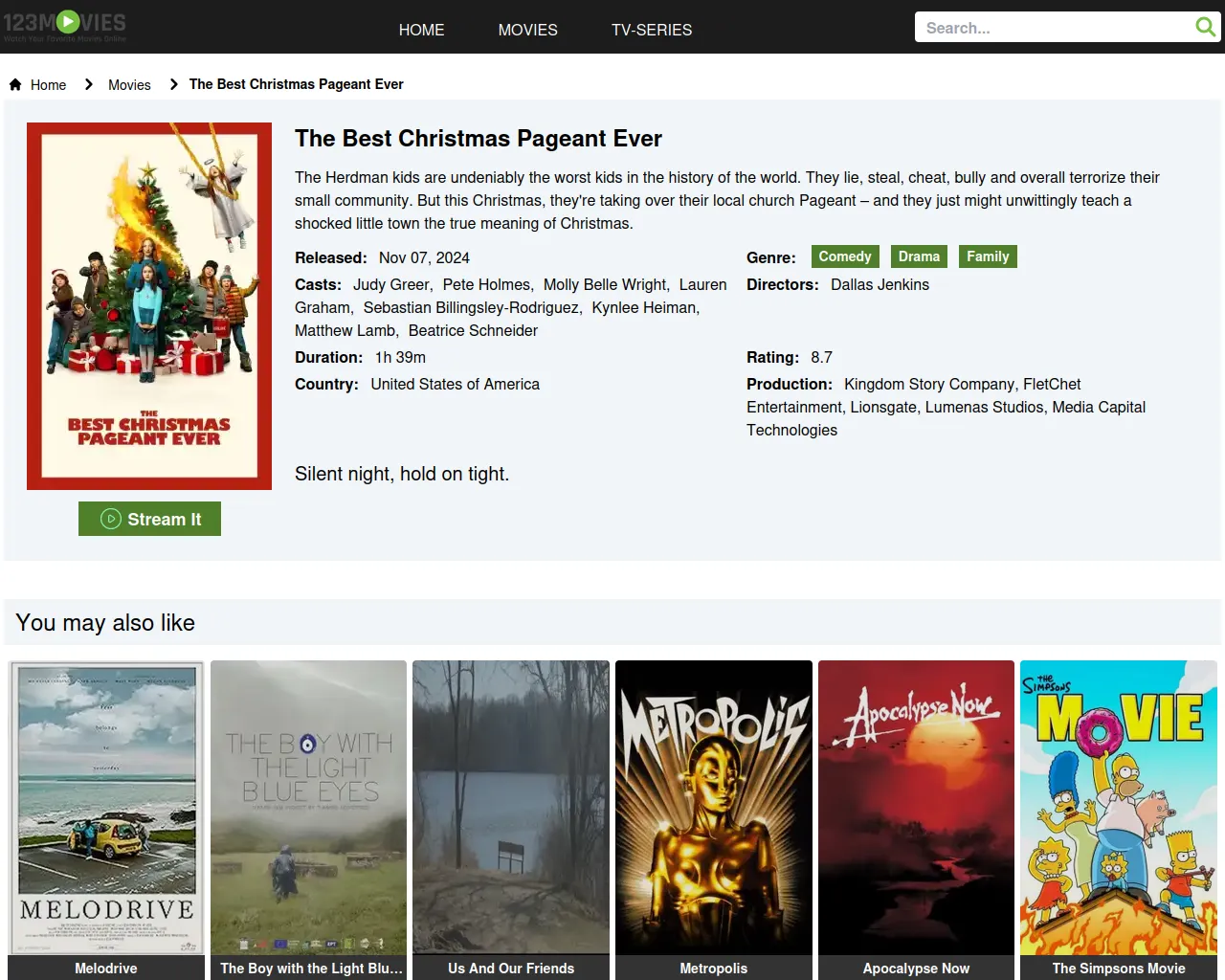This screenshot has height=980, width=1225.
Task: Open the HOME menu item
Action: coord(421,30)
